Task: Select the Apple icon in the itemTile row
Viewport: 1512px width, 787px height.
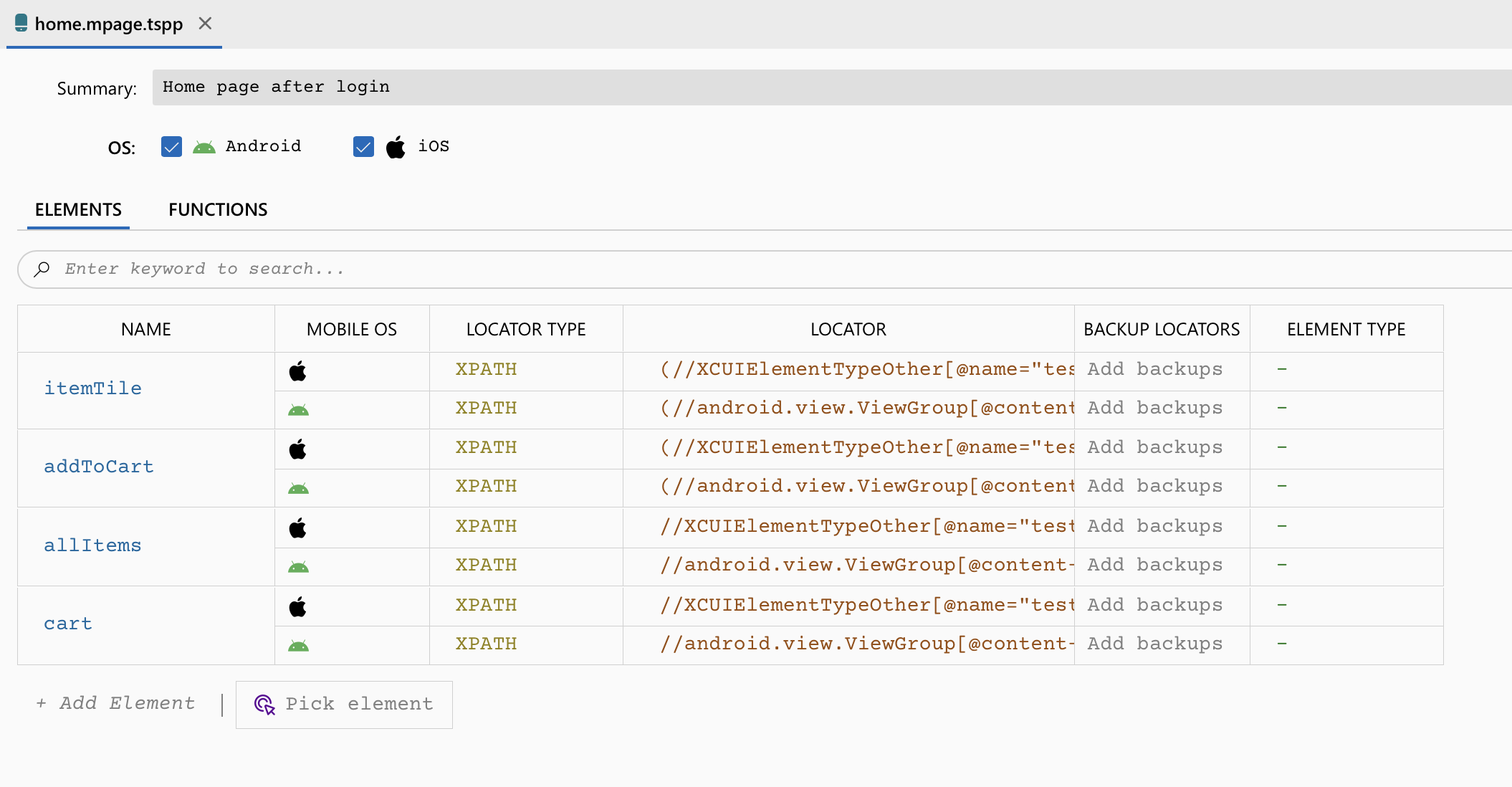Action: click(297, 371)
